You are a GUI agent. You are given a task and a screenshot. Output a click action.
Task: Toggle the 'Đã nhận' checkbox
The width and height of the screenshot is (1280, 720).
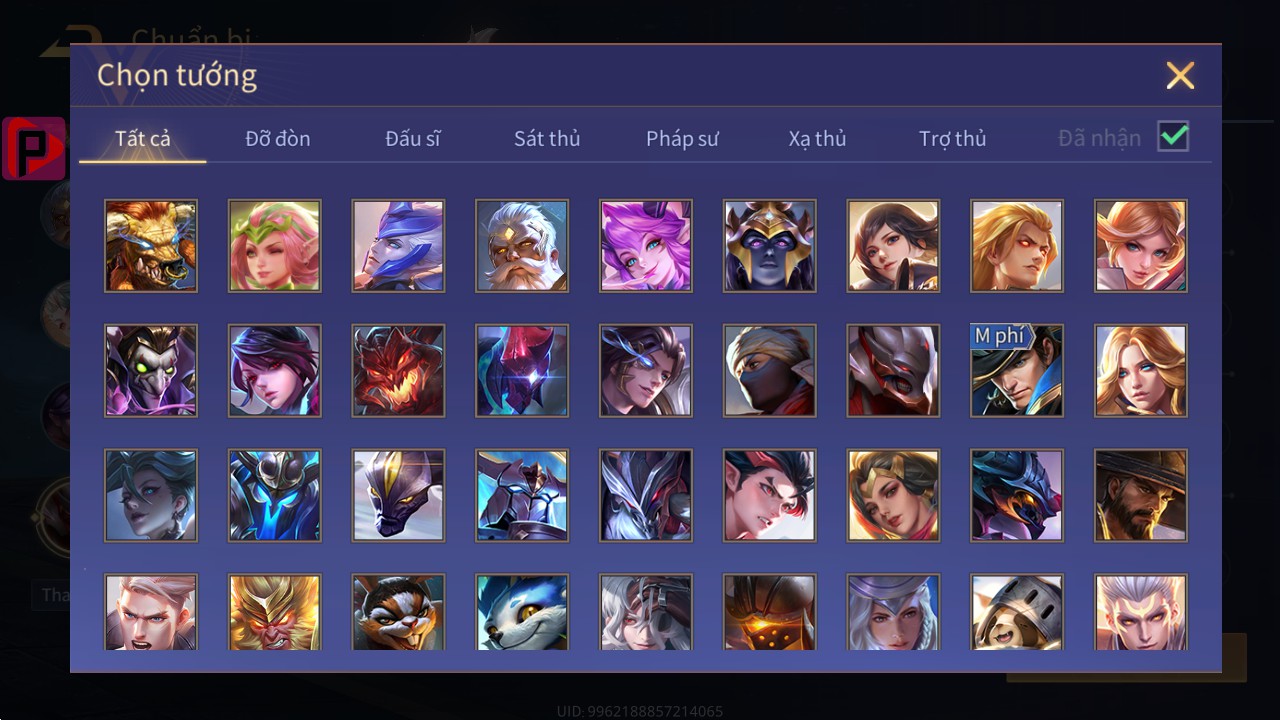[1173, 137]
